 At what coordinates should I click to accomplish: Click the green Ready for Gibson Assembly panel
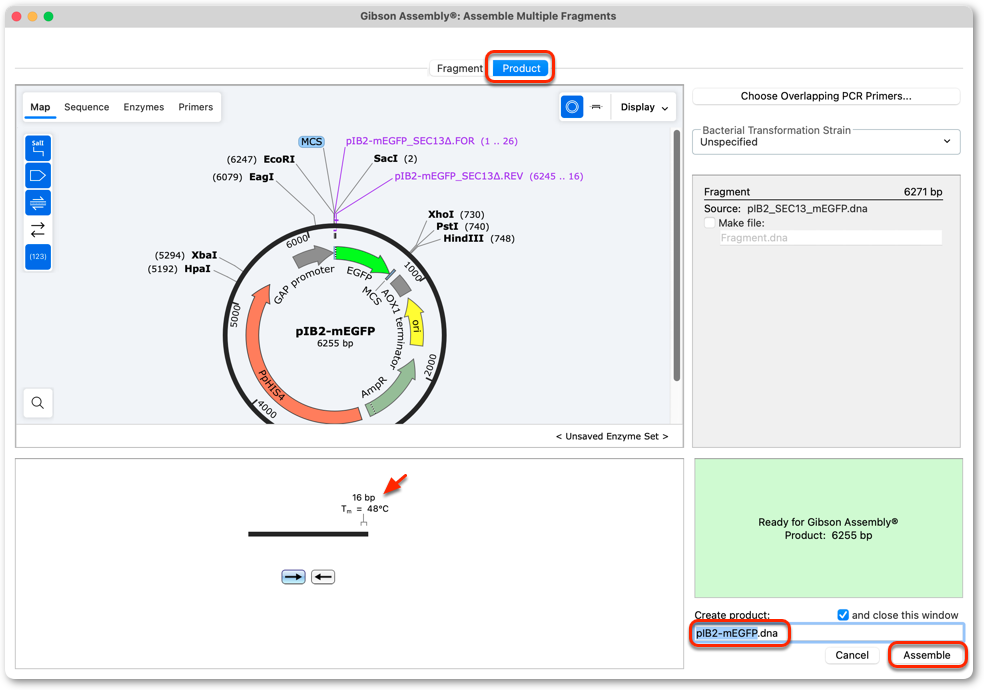pyautogui.click(x=828, y=528)
